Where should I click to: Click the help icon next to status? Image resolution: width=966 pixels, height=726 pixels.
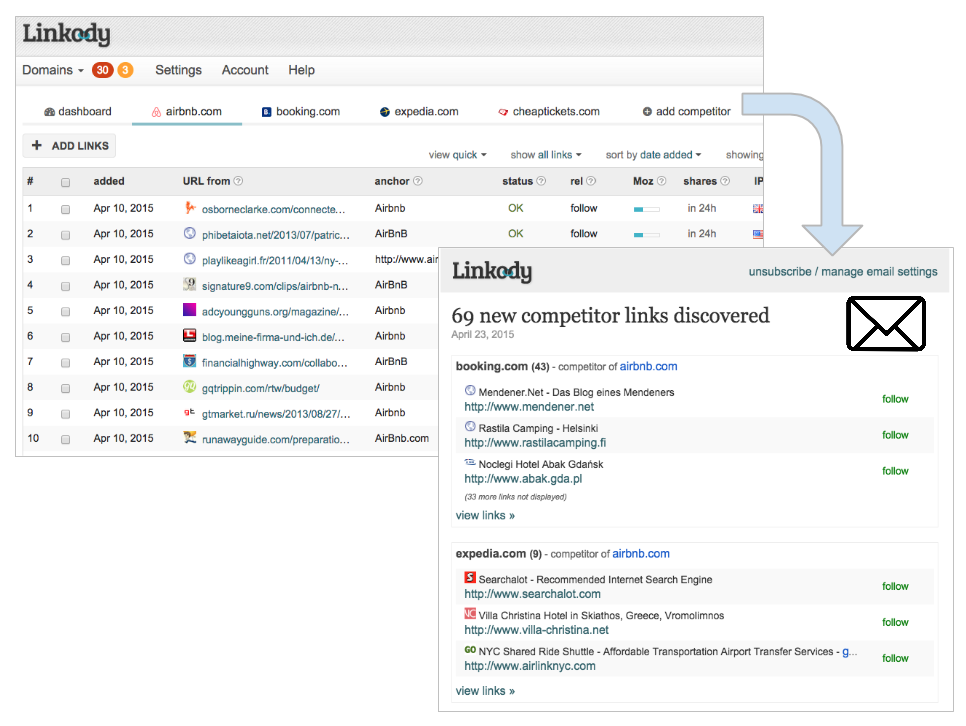[x=541, y=181]
